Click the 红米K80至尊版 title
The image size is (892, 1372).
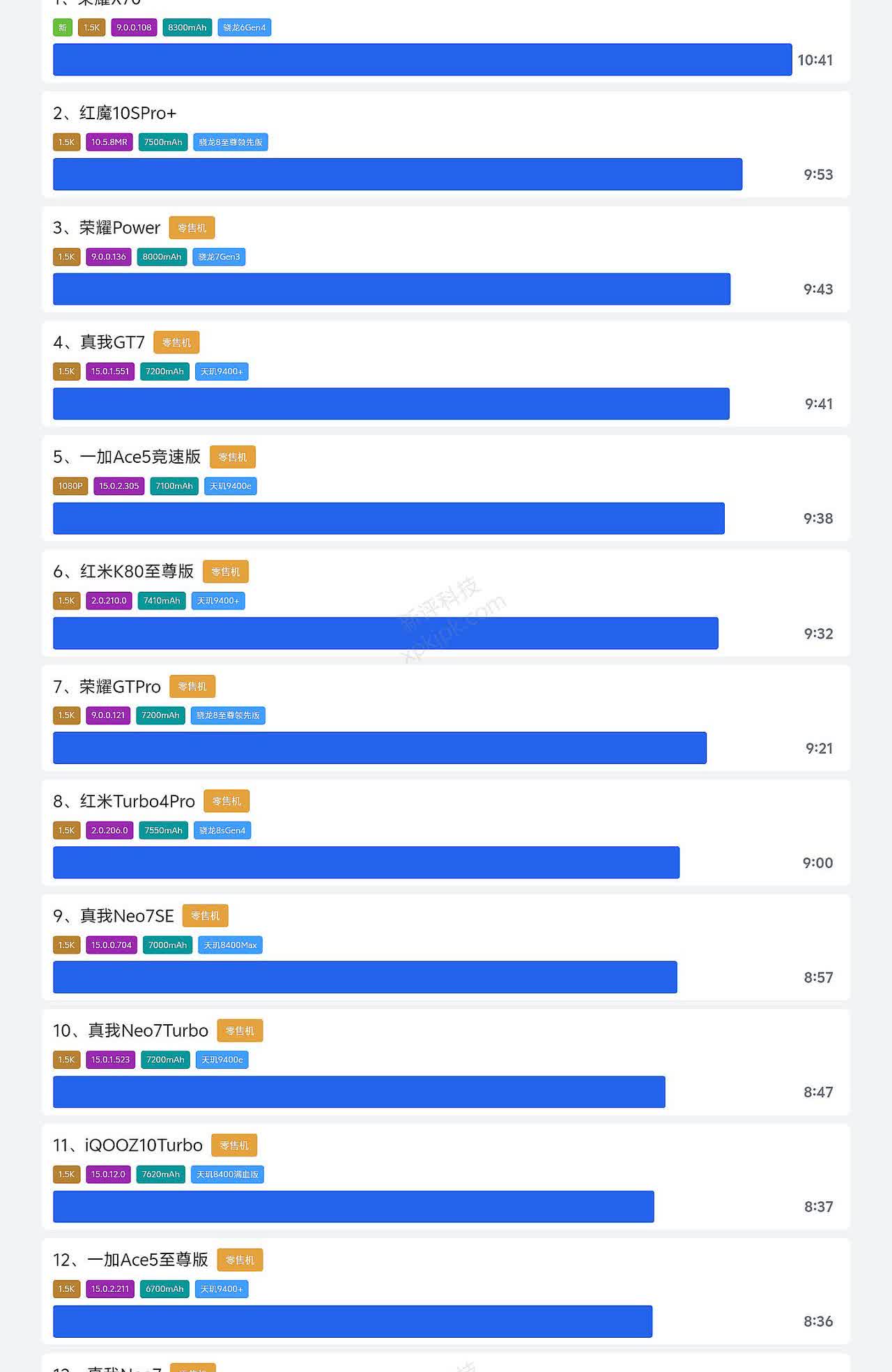(123, 572)
